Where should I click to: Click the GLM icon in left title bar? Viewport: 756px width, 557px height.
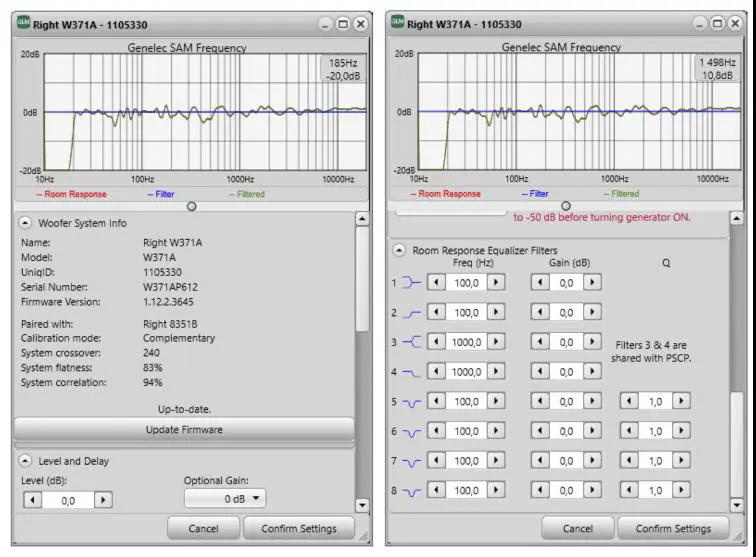coord(23,22)
